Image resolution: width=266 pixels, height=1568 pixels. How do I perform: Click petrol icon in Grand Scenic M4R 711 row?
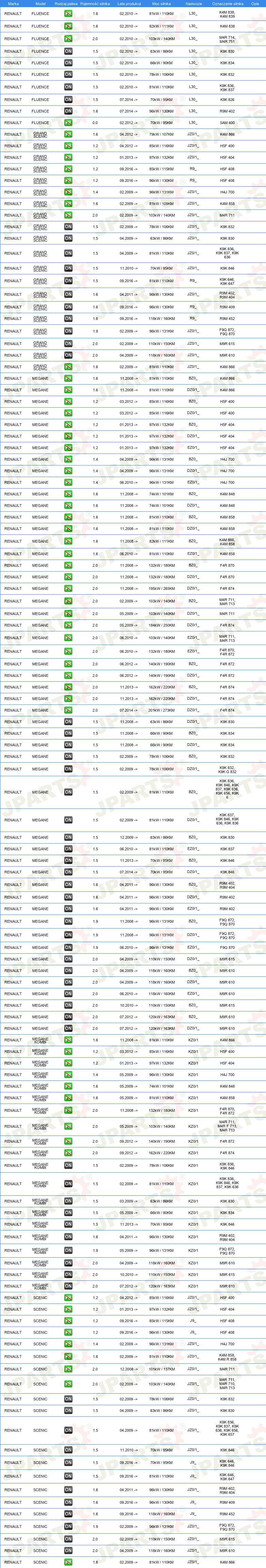click(x=68, y=216)
